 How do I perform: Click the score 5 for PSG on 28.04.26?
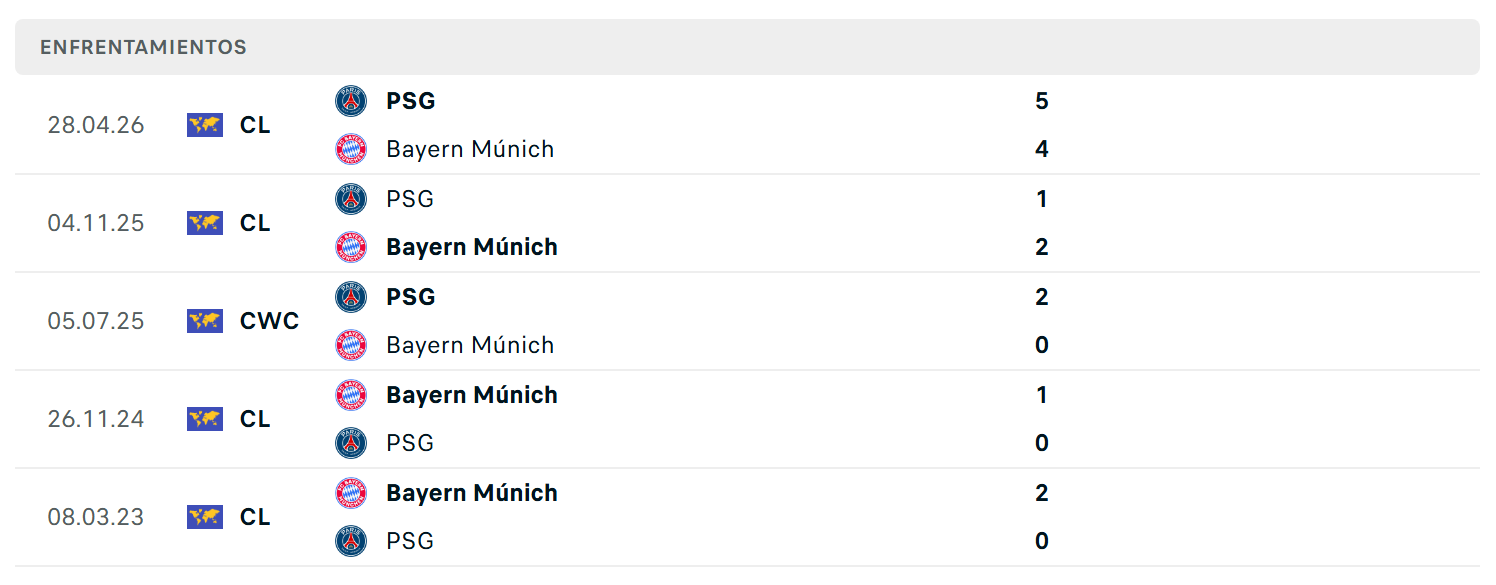1042,101
